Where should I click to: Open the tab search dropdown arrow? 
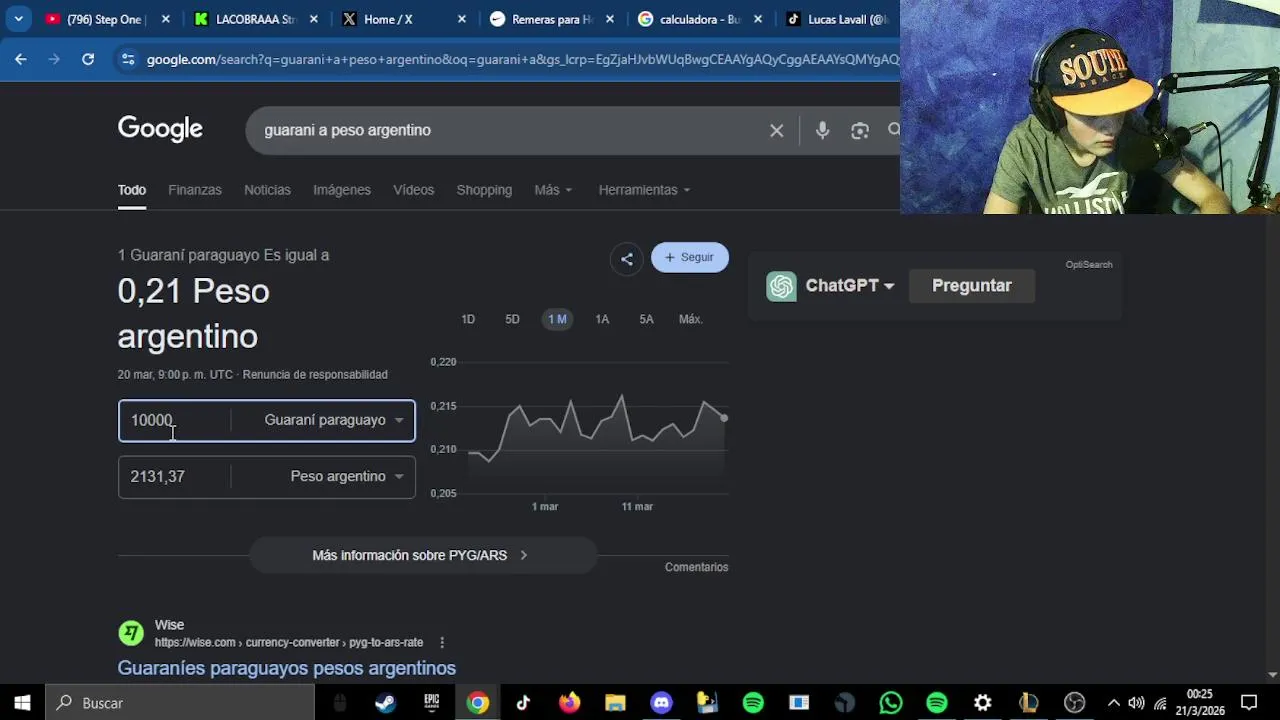(x=18, y=19)
